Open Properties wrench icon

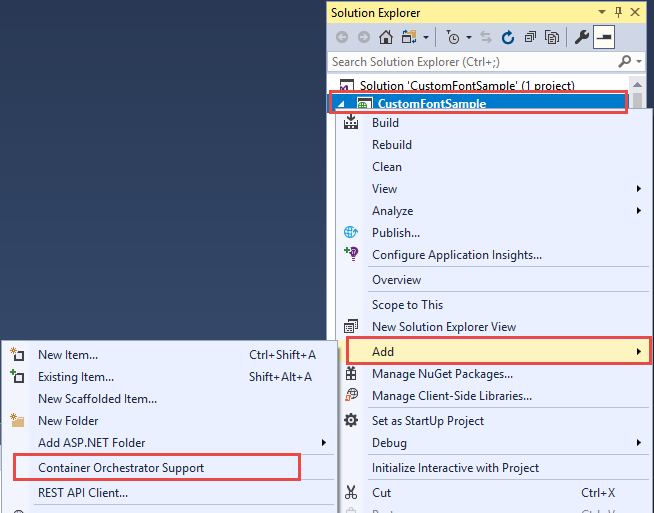[582, 38]
